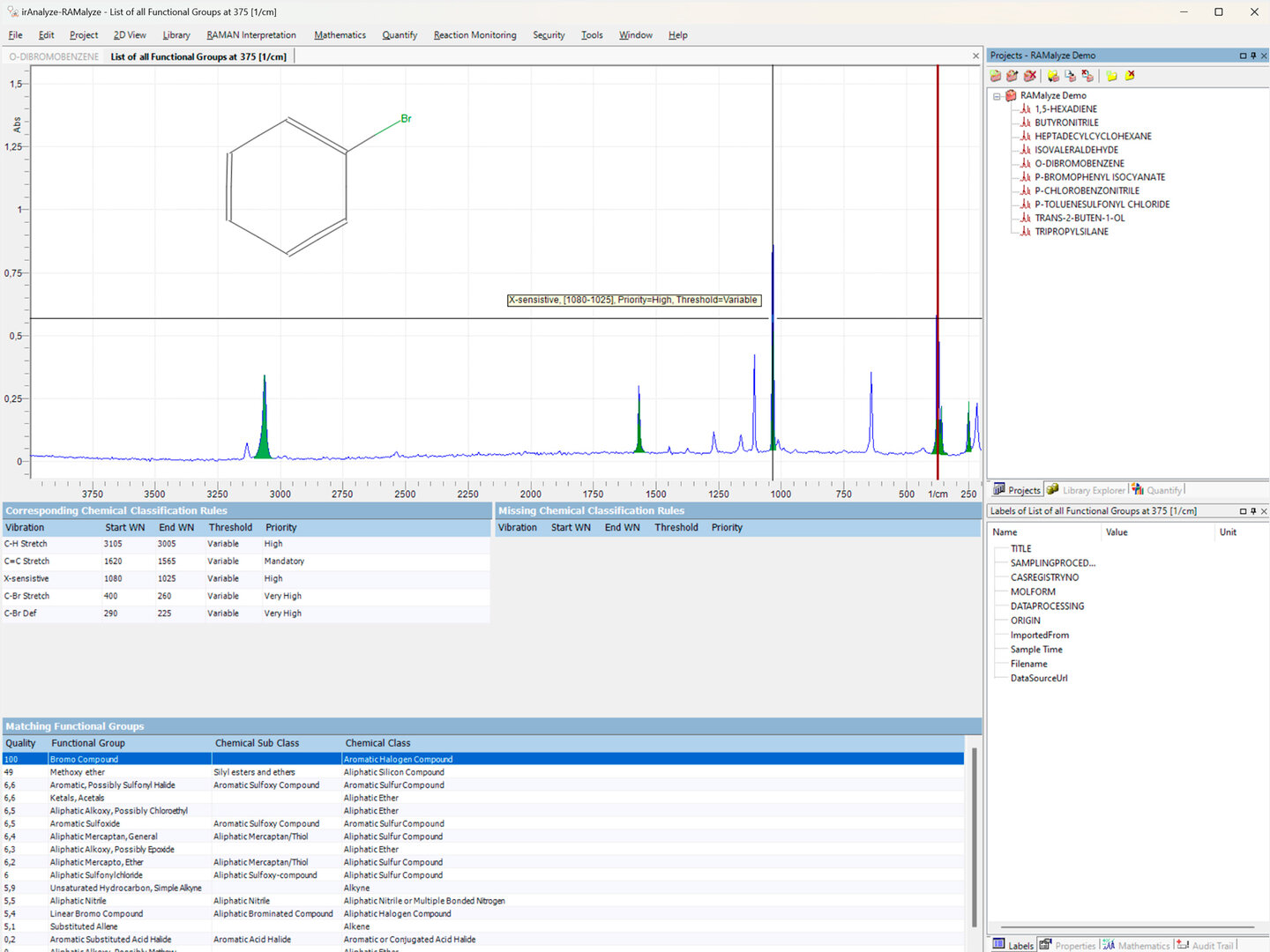Viewport: 1270px width, 952px height.
Task: Select the Methoxy ether functional group row
Action: point(78,772)
